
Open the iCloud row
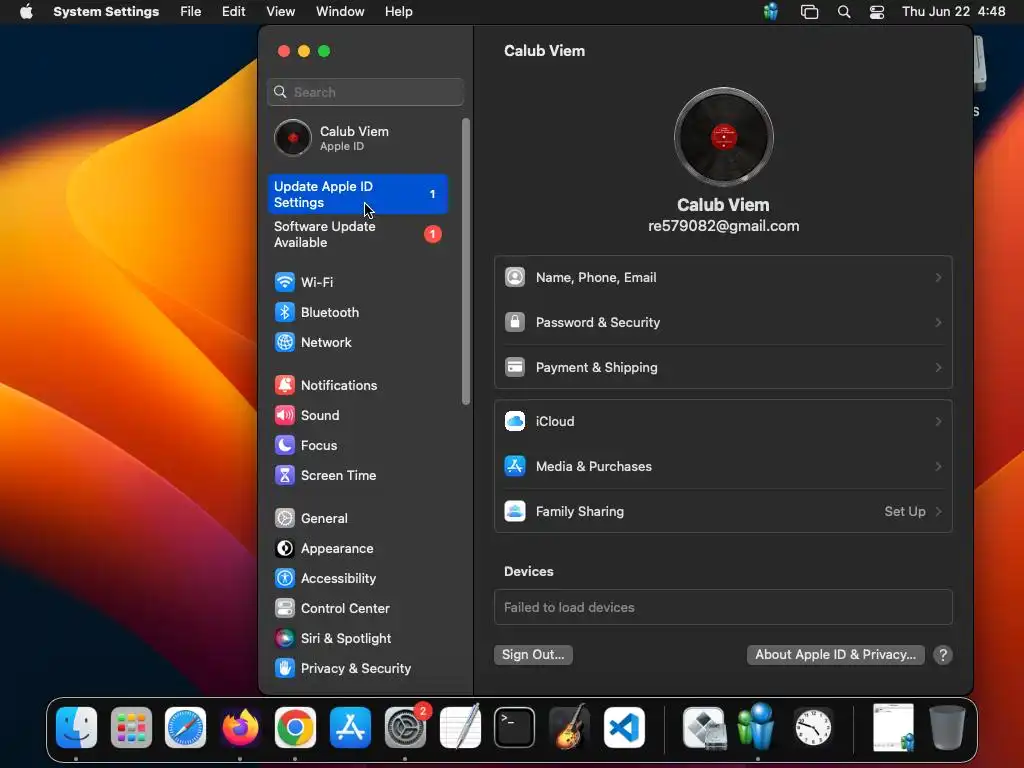(x=724, y=422)
